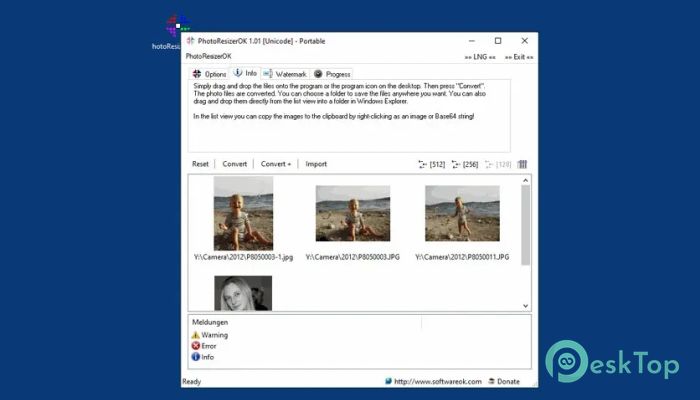
Task: Close the PhotoResizerOK window
Action: 525,41
